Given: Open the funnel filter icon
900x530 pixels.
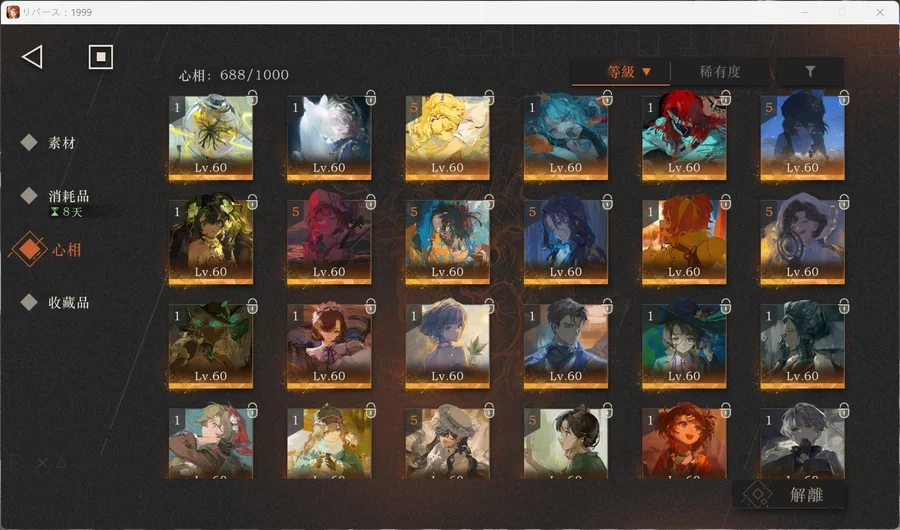Looking at the screenshot, I should 810,72.
